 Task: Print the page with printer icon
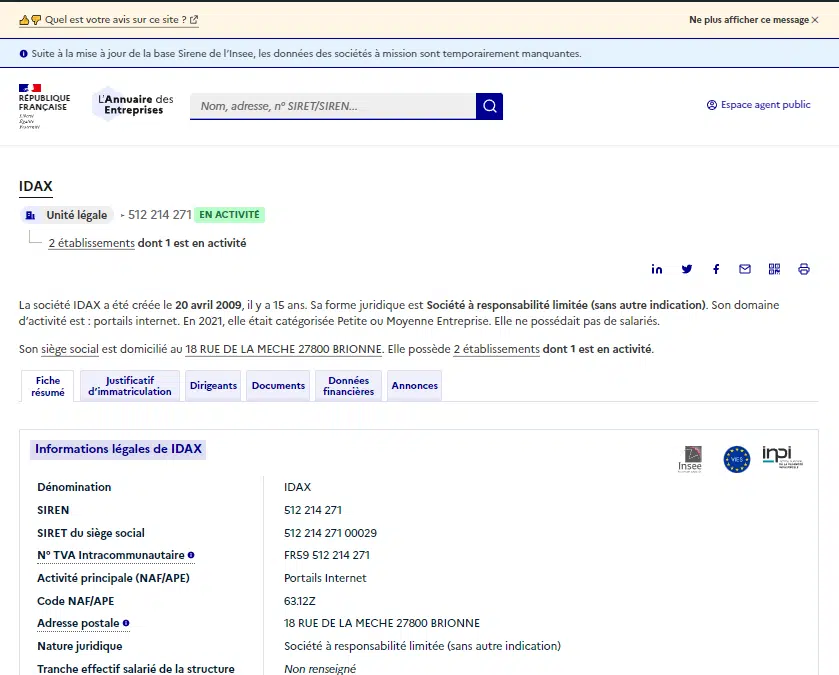804,269
